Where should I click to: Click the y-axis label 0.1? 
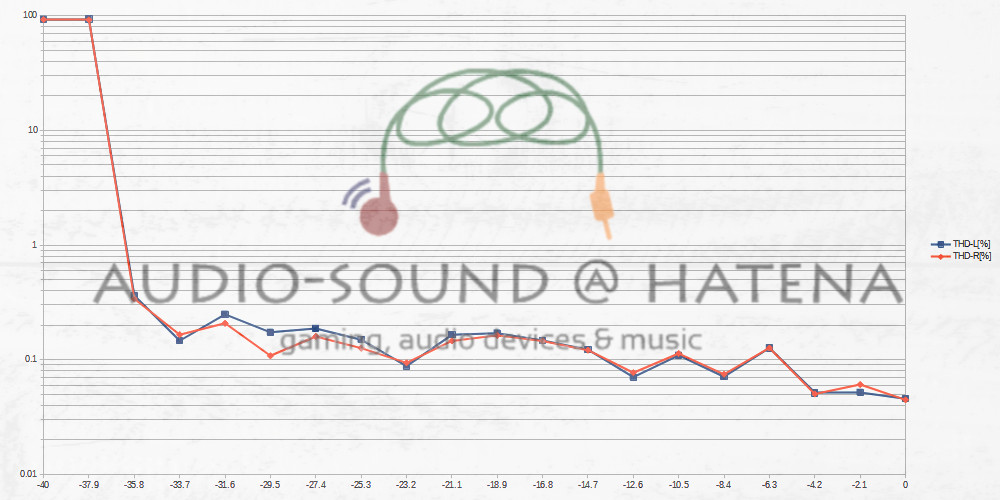tap(31, 360)
